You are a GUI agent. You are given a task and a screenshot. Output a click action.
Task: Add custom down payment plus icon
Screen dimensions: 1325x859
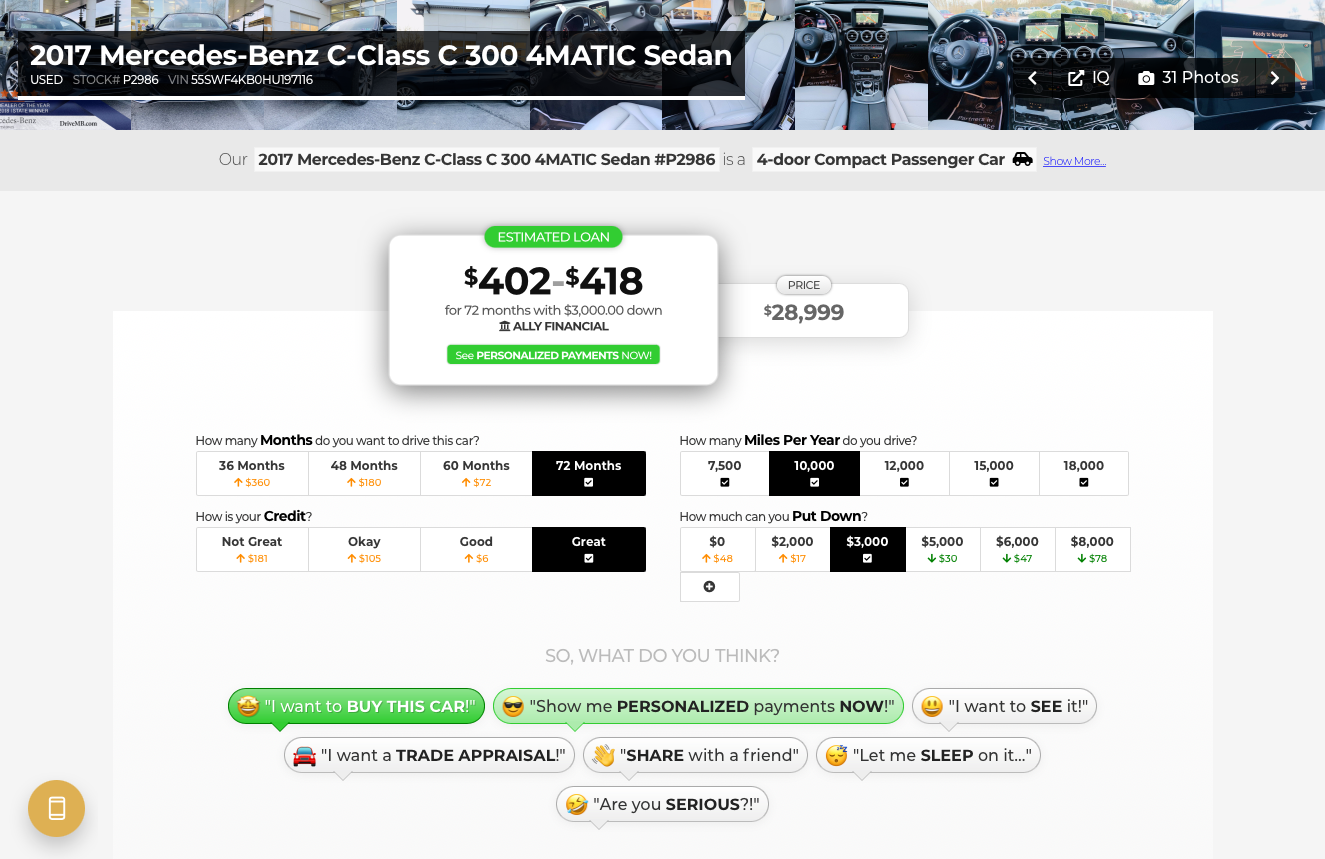(709, 587)
